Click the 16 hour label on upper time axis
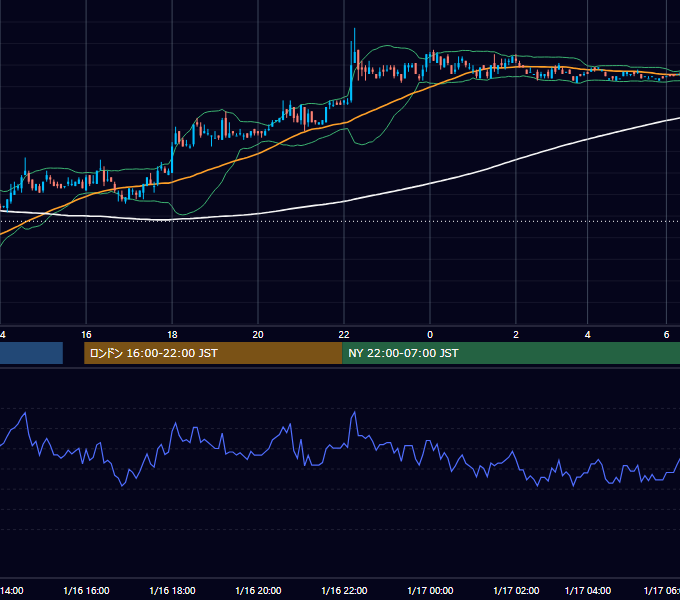Viewport: 680px width, 600px height. (86, 335)
